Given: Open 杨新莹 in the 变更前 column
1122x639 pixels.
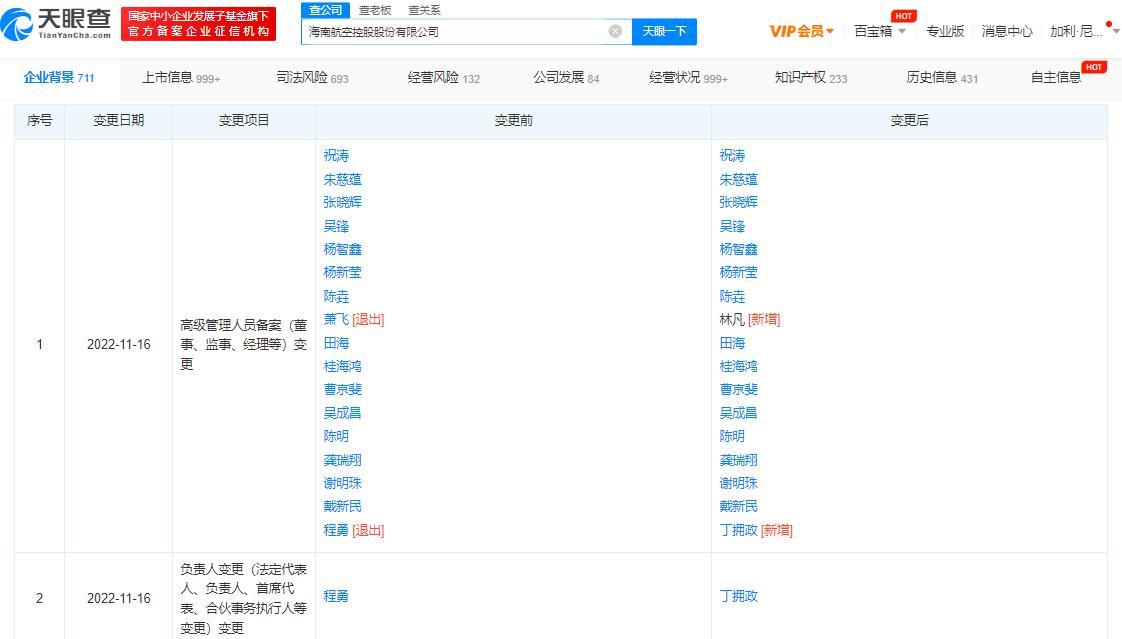Looking at the screenshot, I should 342,272.
